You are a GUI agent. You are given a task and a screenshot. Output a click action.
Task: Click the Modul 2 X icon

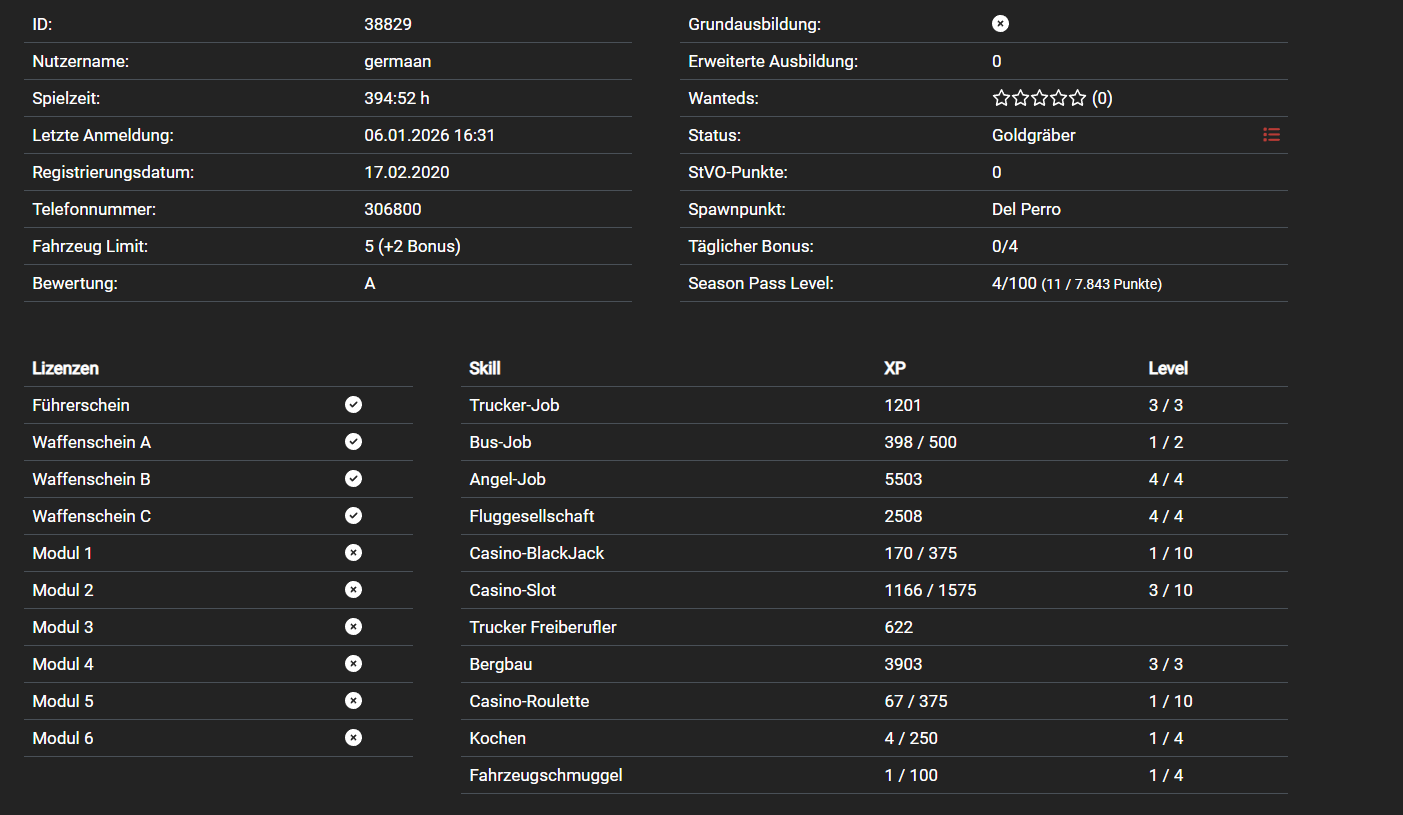click(x=353, y=590)
